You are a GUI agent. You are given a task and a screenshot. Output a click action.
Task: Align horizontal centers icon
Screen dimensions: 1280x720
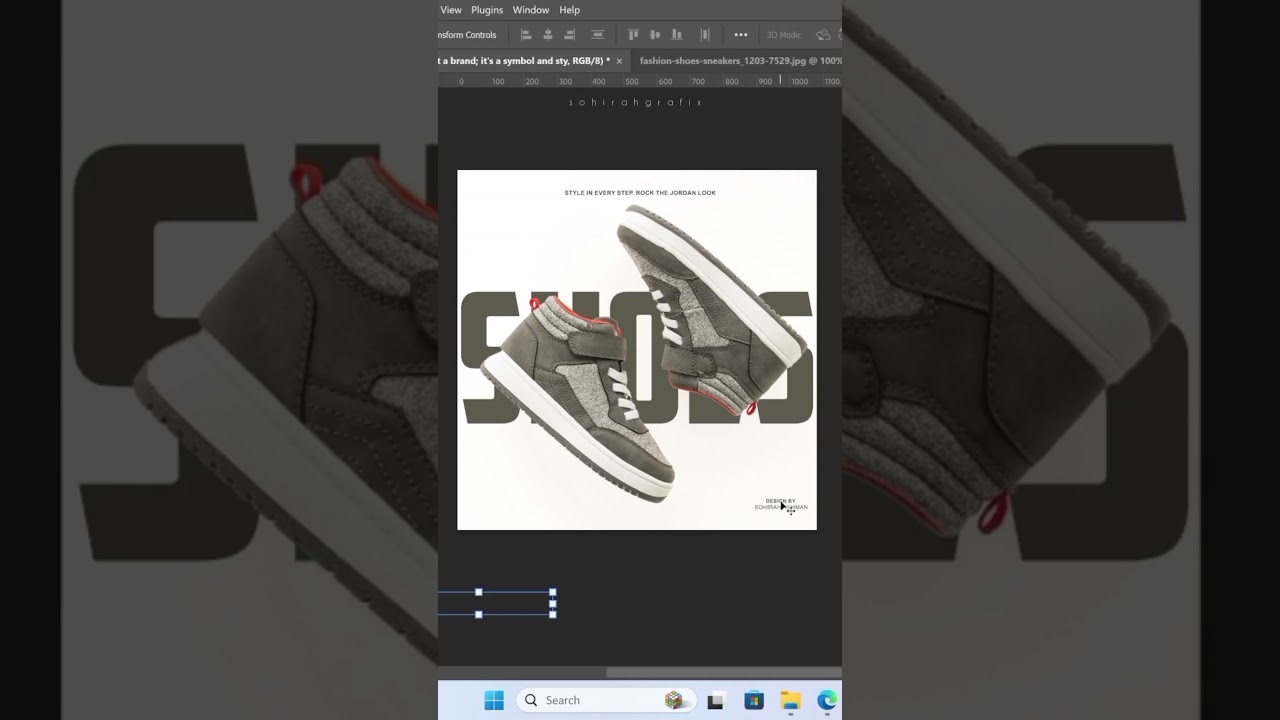(548, 35)
